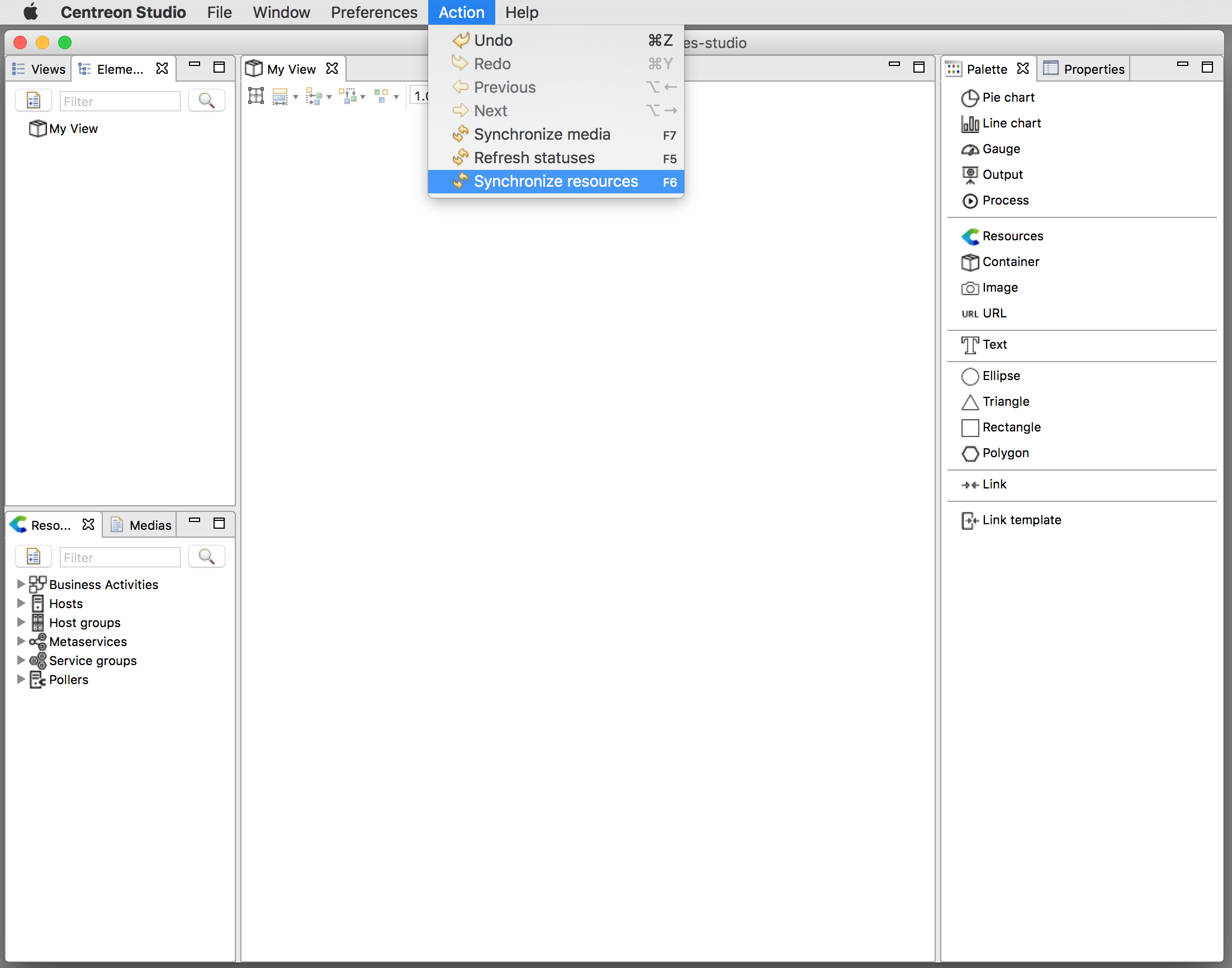Expand the Hosts tree item
Screen dimensions: 1232x968
click(21, 603)
